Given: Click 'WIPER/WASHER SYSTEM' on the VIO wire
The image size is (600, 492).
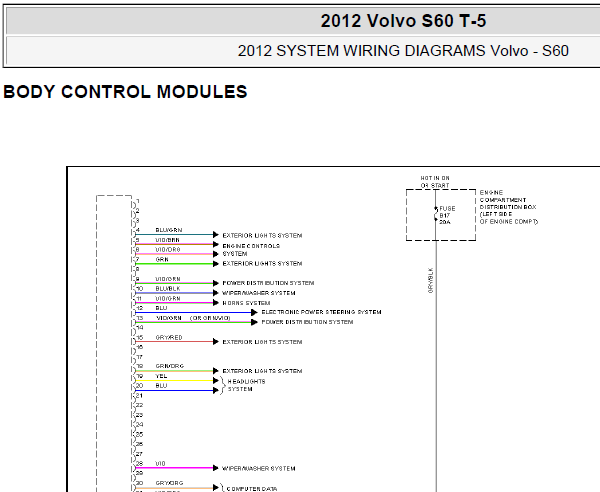Looking at the screenshot, I should (x=259, y=468).
